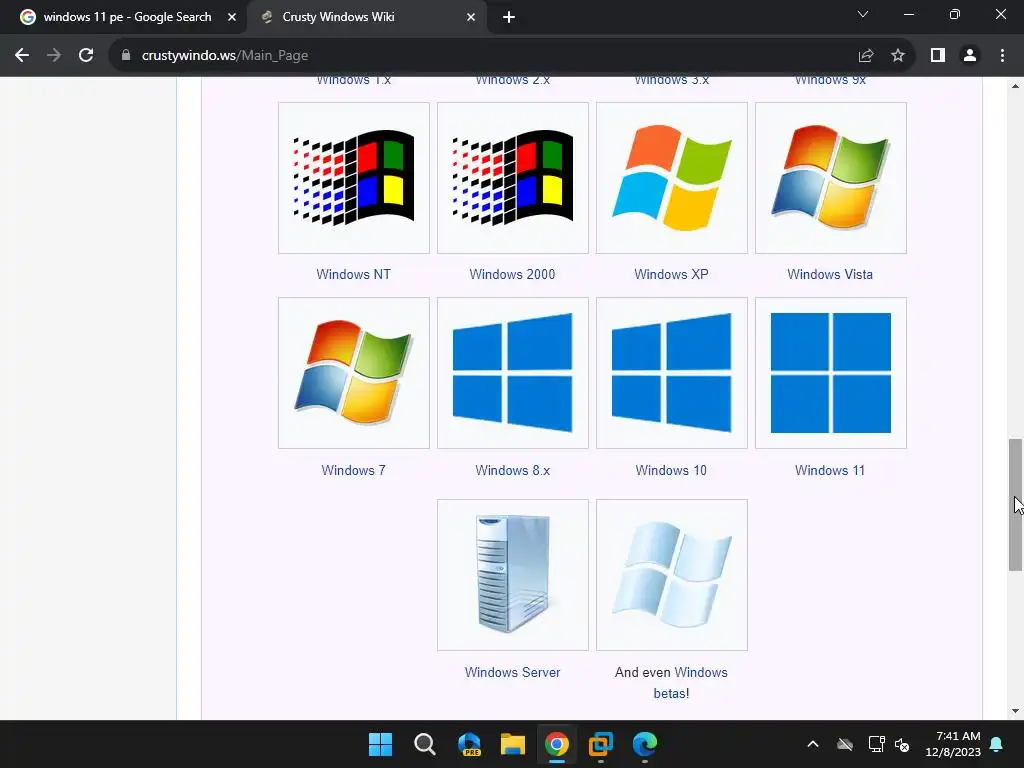Open the Windows Start menu
Viewport: 1024px width, 768px height.
click(380, 744)
